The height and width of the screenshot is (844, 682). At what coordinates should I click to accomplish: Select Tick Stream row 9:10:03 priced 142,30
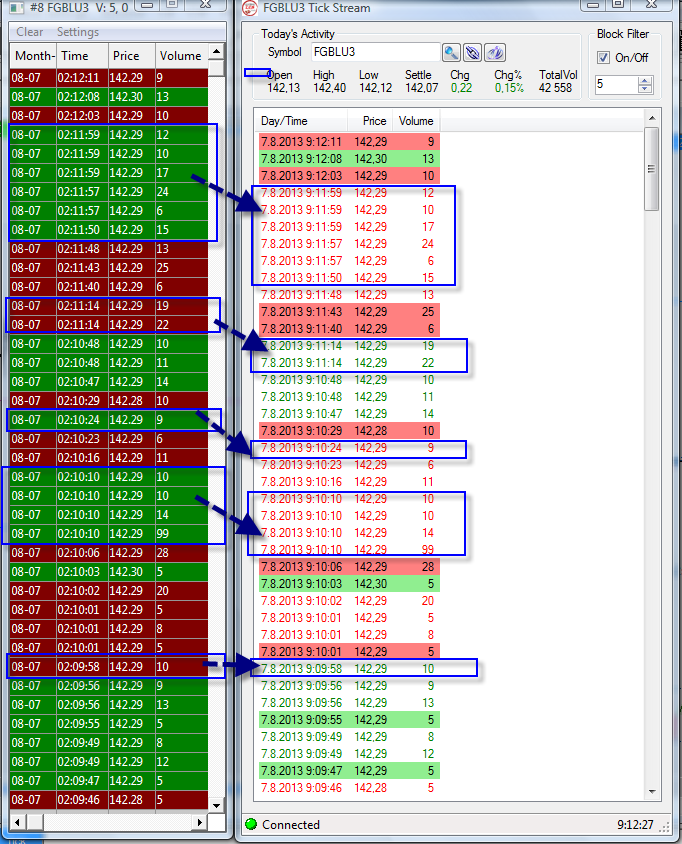tap(349, 584)
